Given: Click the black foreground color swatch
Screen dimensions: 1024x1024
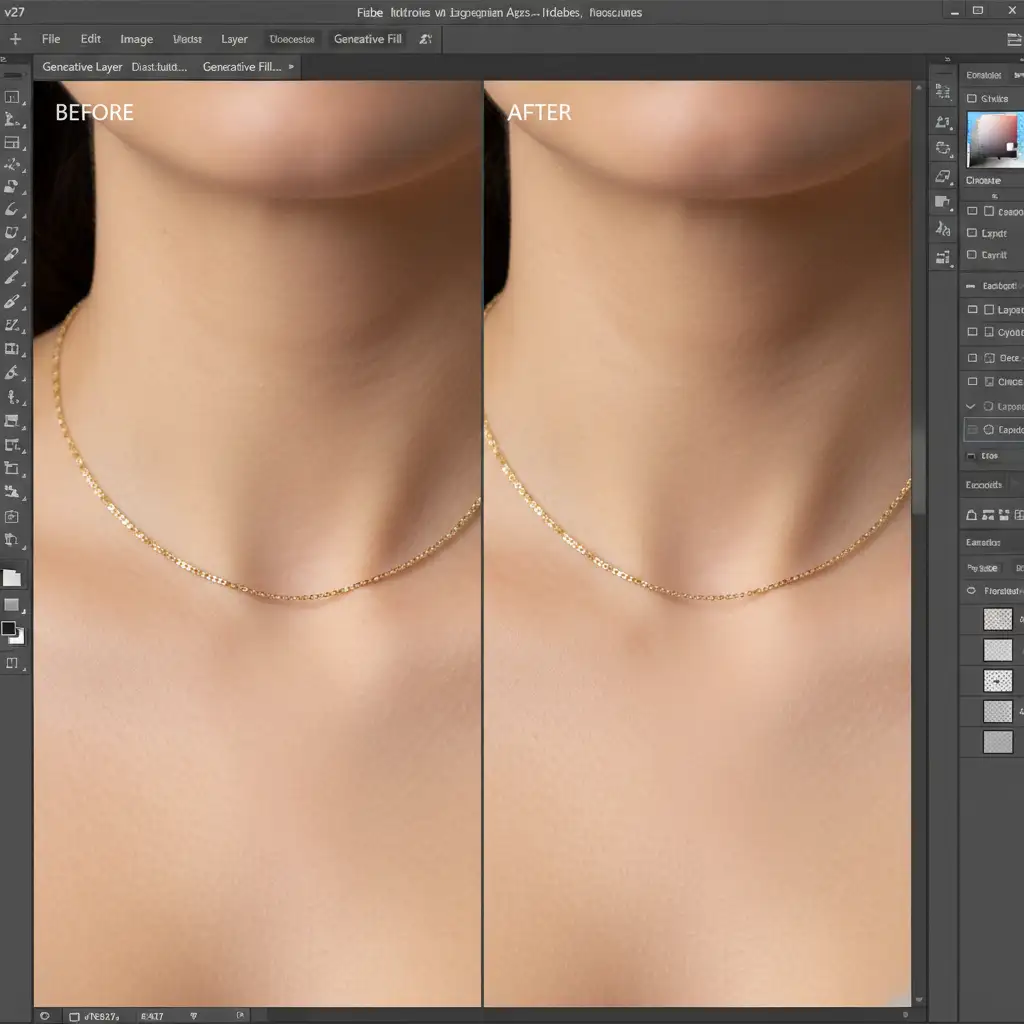Looking at the screenshot, I should coord(9,629).
